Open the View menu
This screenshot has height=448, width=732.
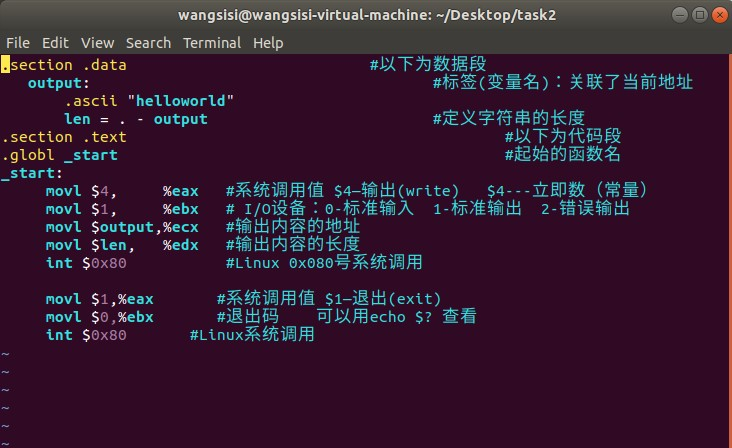97,43
